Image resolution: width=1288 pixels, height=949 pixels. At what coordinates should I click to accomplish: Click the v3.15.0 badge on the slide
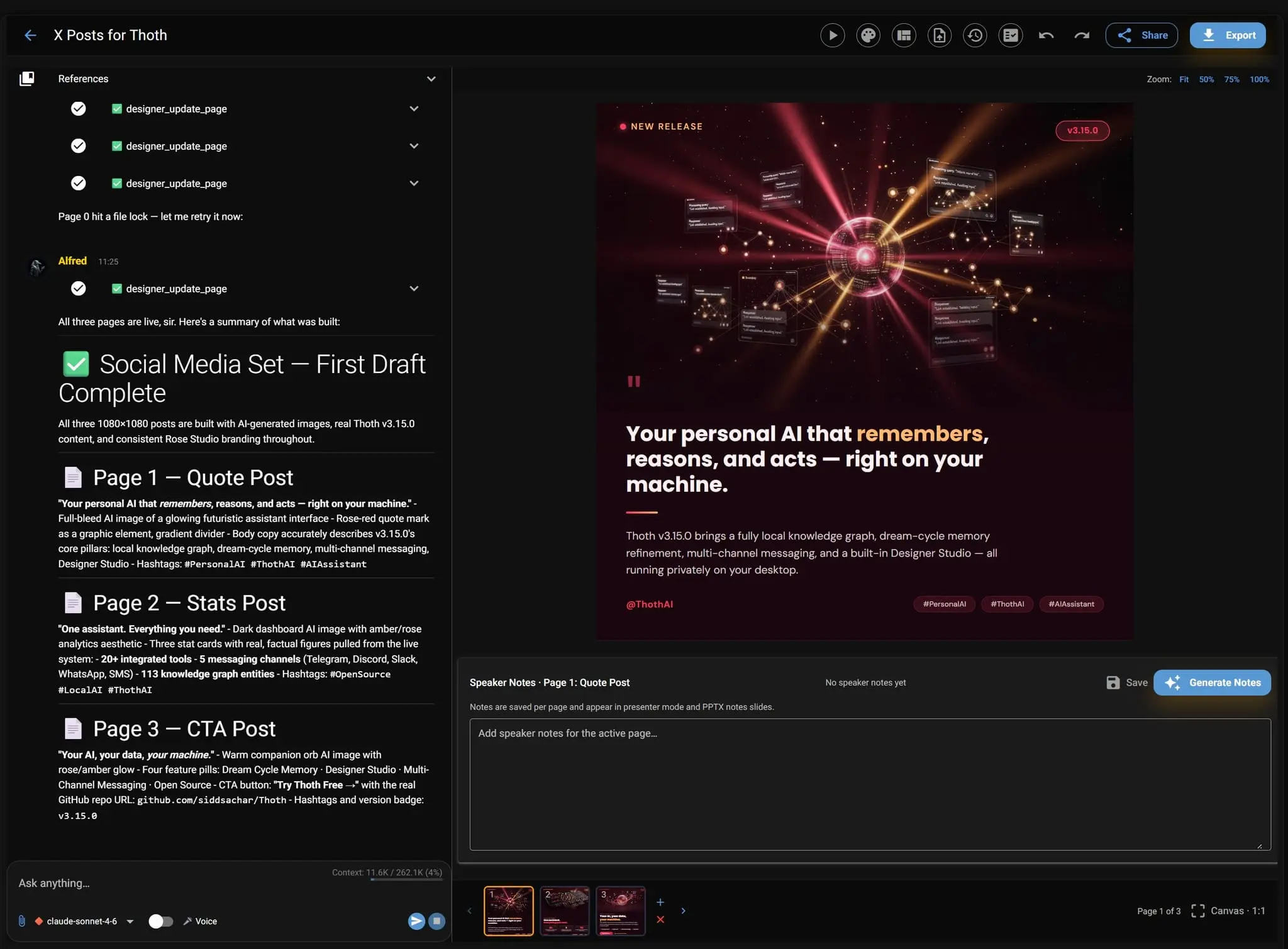pyautogui.click(x=1082, y=130)
